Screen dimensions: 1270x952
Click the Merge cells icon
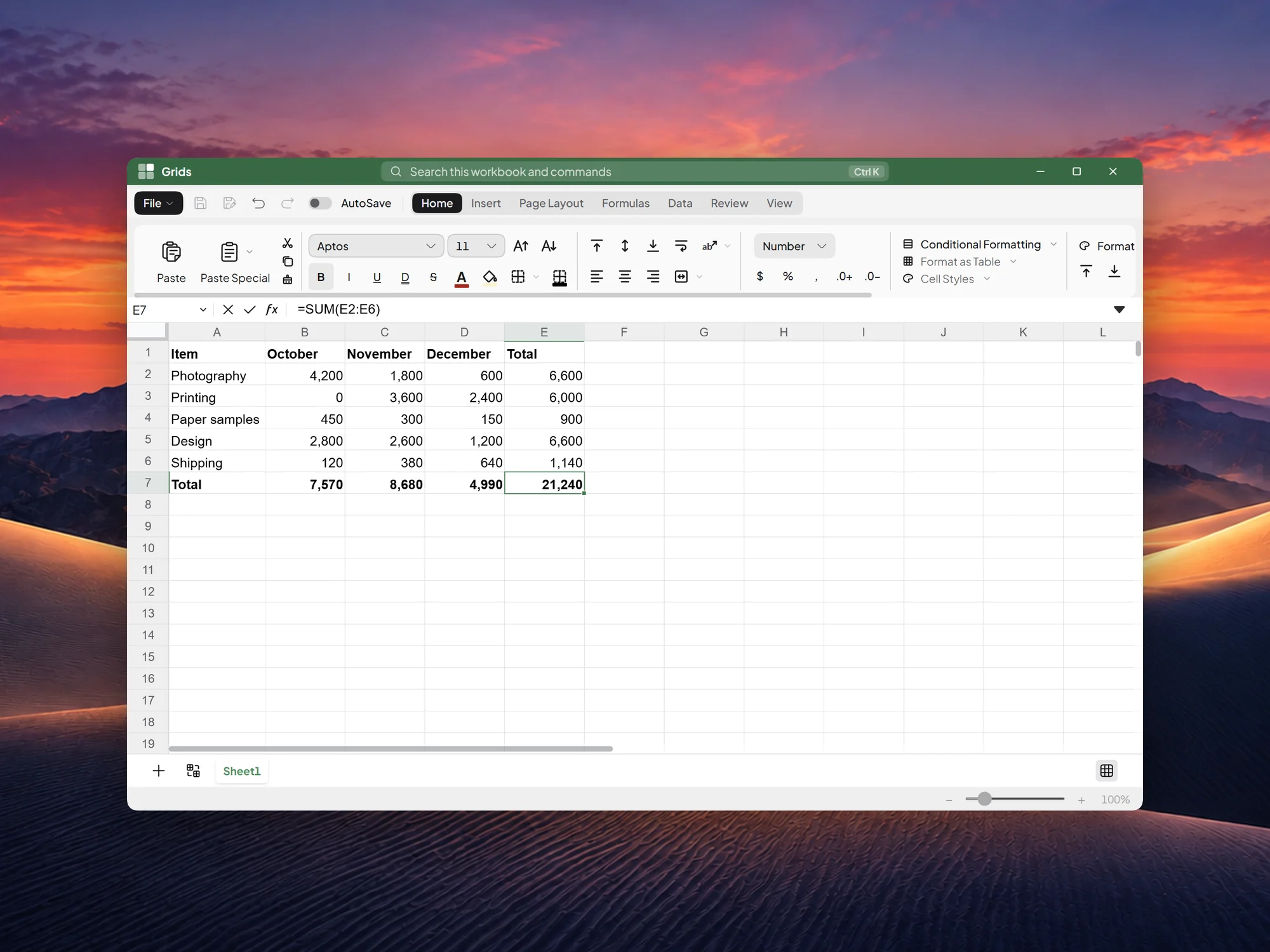click(681, 277)
